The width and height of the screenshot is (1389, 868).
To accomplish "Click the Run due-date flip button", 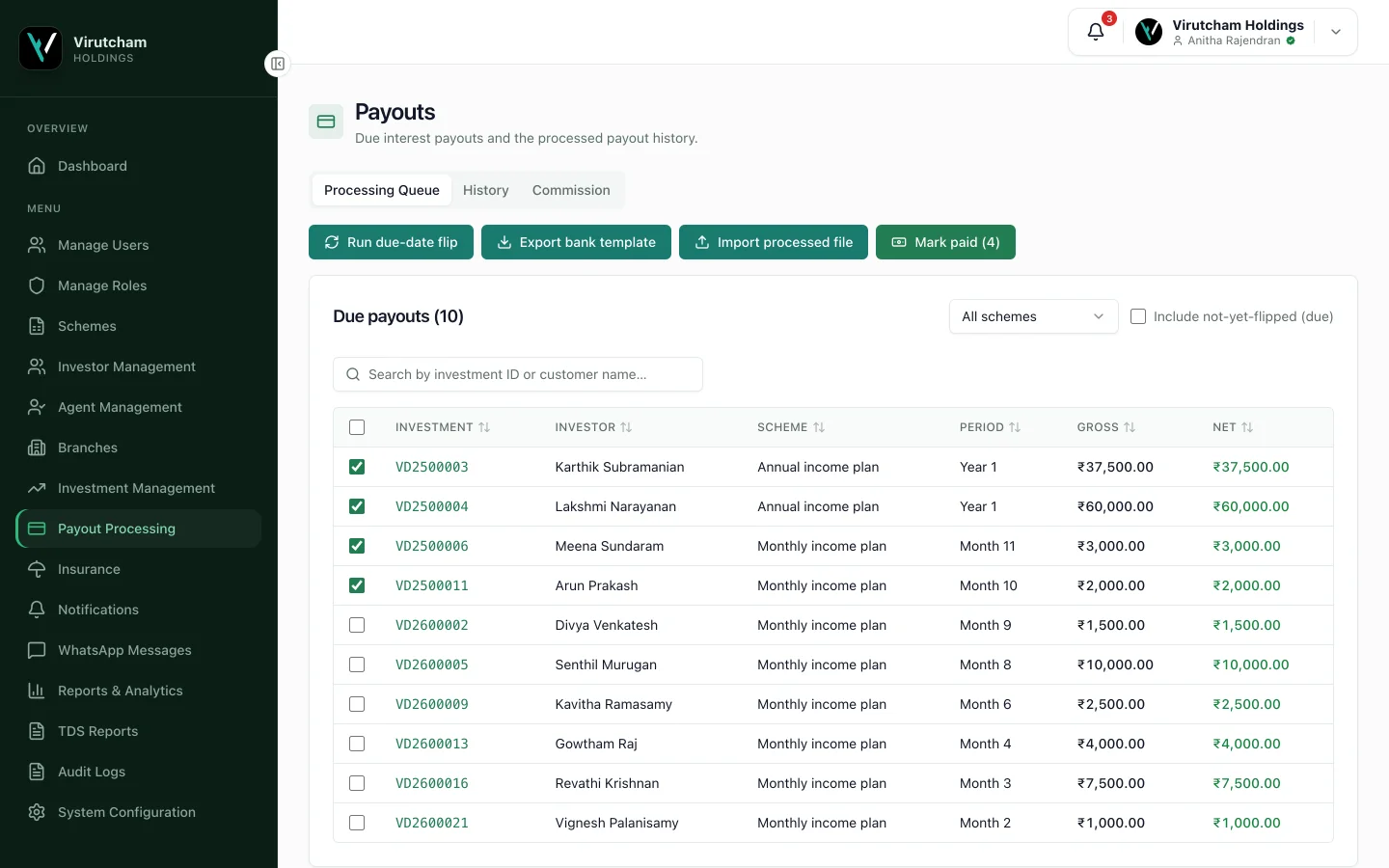I will point(391,242).
